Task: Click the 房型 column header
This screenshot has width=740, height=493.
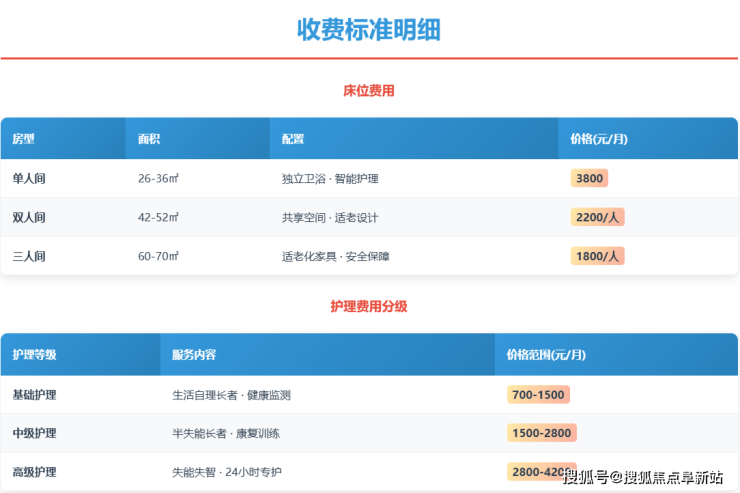Action: (23, 139)
